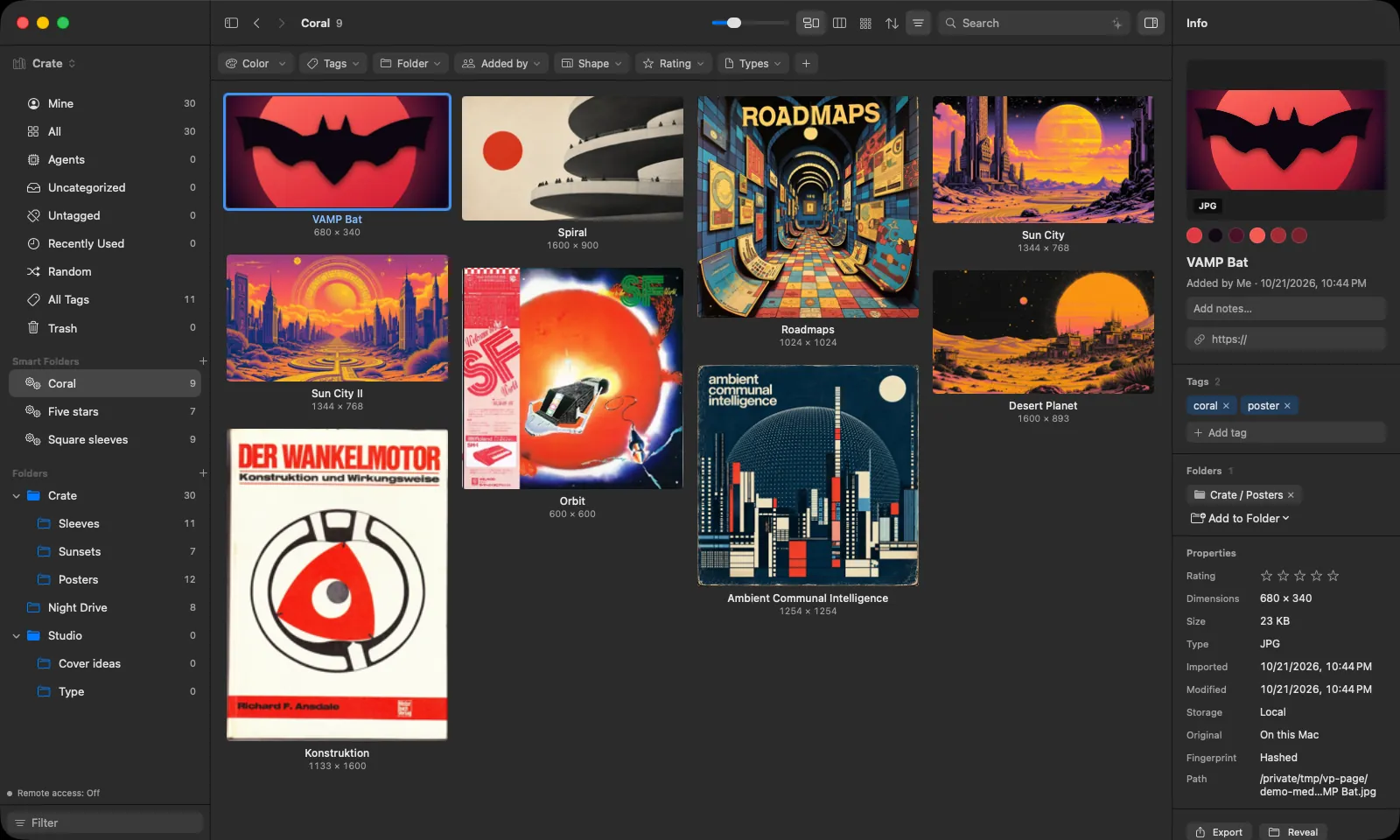This screenshot has width=1400, height=840.
Task: Click the Export button
Action: (1219, 831)
